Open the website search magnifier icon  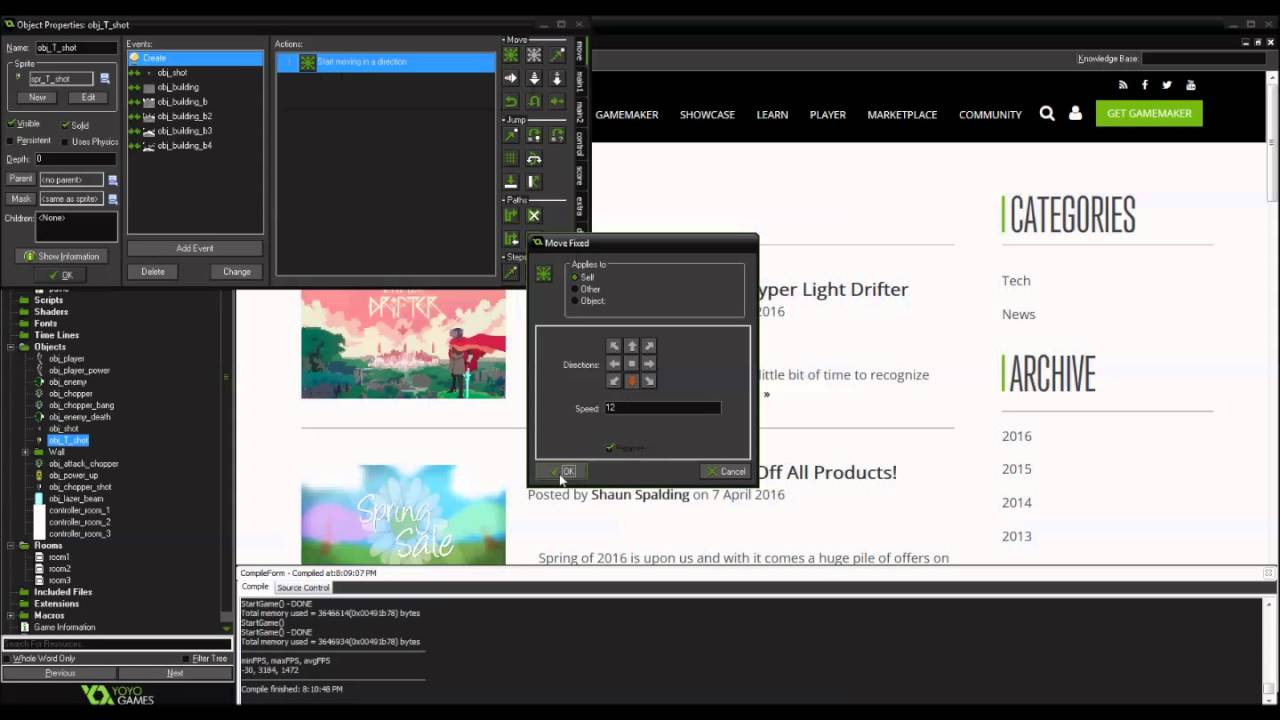(x=1047, y=114)
